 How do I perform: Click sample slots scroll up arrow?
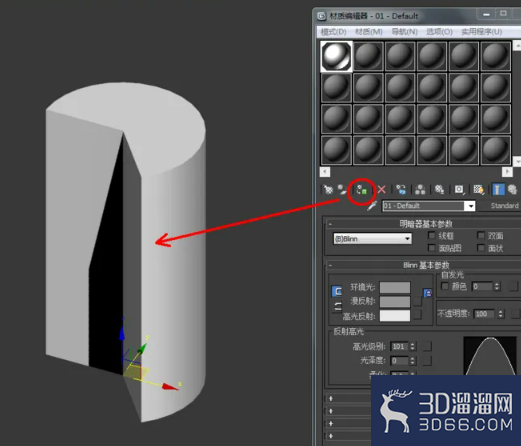point(517,45)
